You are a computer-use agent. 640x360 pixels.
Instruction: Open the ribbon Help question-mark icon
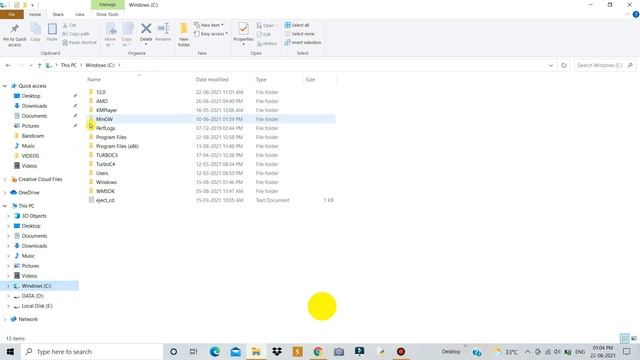(636, 14)
